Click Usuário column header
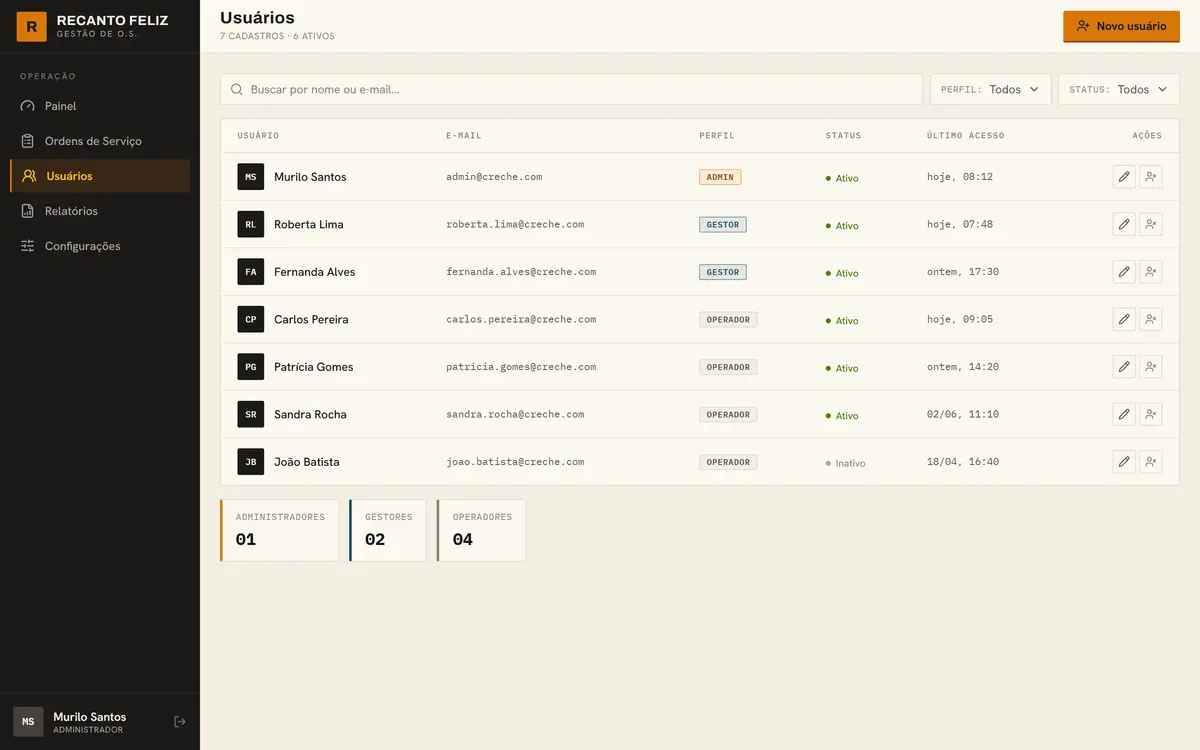 [x=258, y=136]
